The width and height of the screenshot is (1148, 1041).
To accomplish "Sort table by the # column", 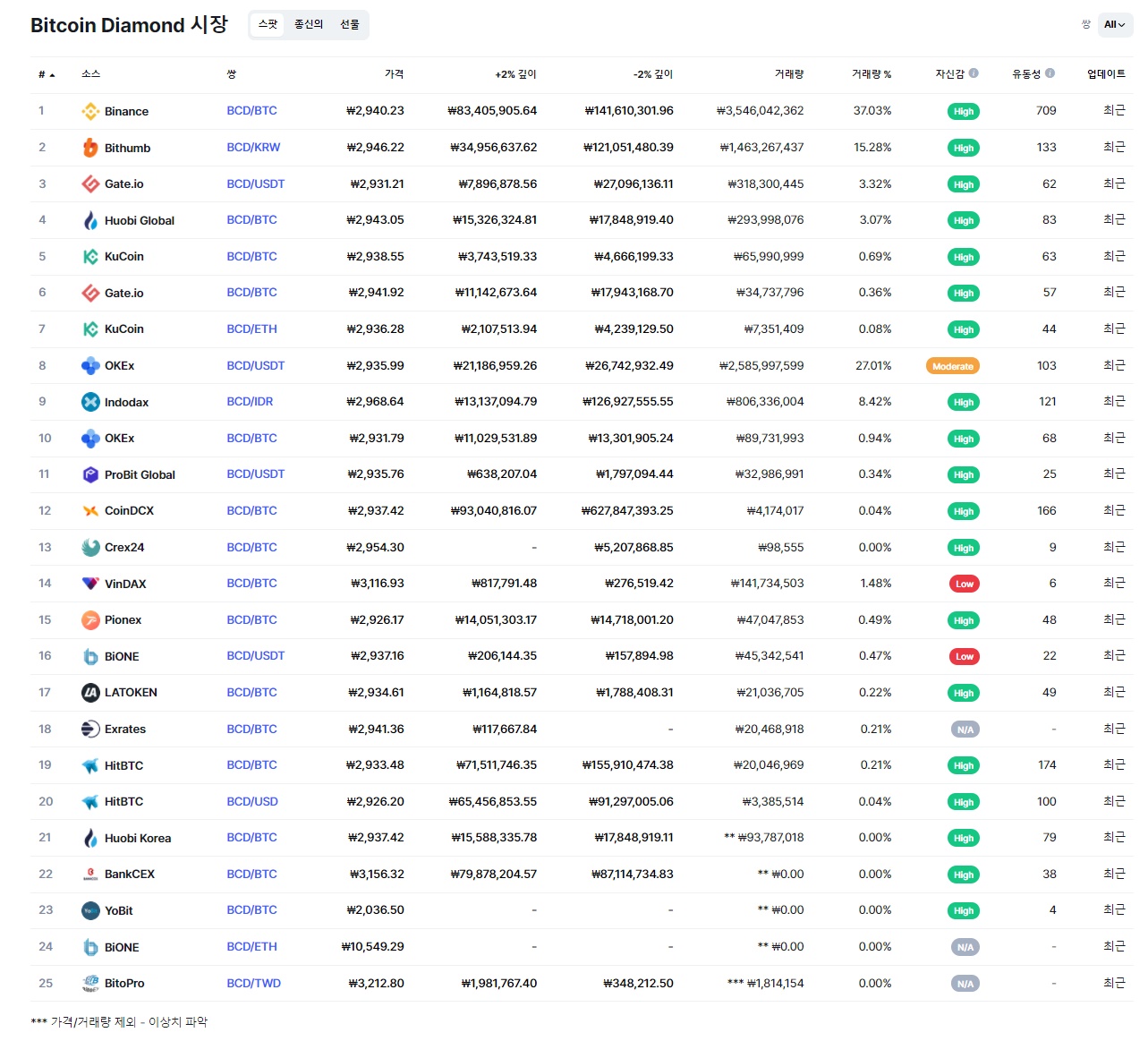I will pos(47,74).
